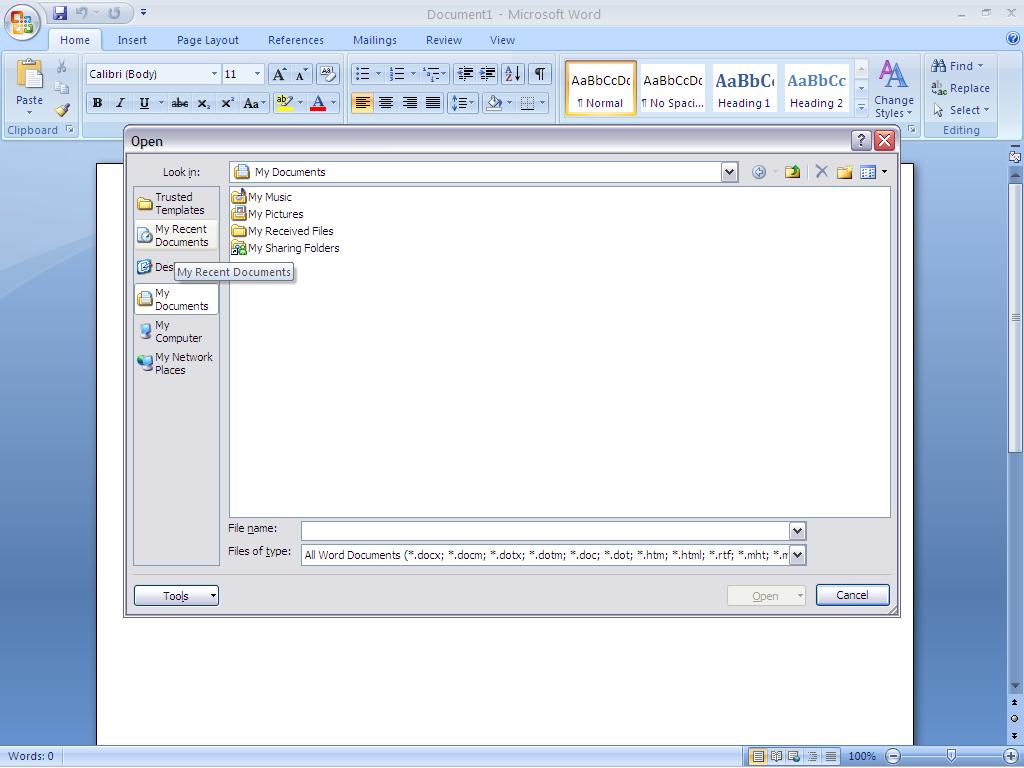Save document via Quick Access icon
The image size is (1024, 768).
60,12
